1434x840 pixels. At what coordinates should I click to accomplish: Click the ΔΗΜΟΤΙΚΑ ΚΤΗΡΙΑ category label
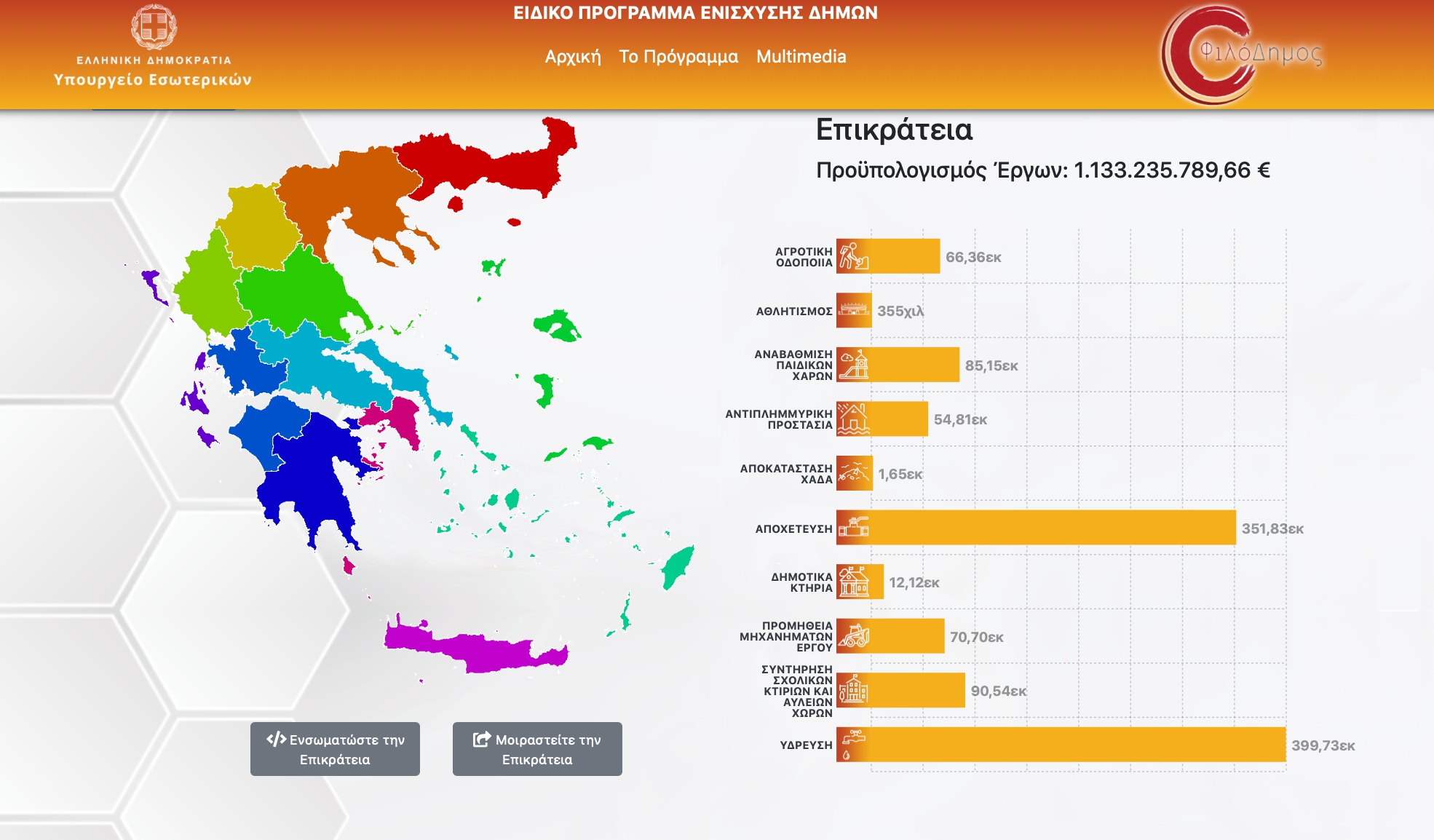[x=801, y=582]
